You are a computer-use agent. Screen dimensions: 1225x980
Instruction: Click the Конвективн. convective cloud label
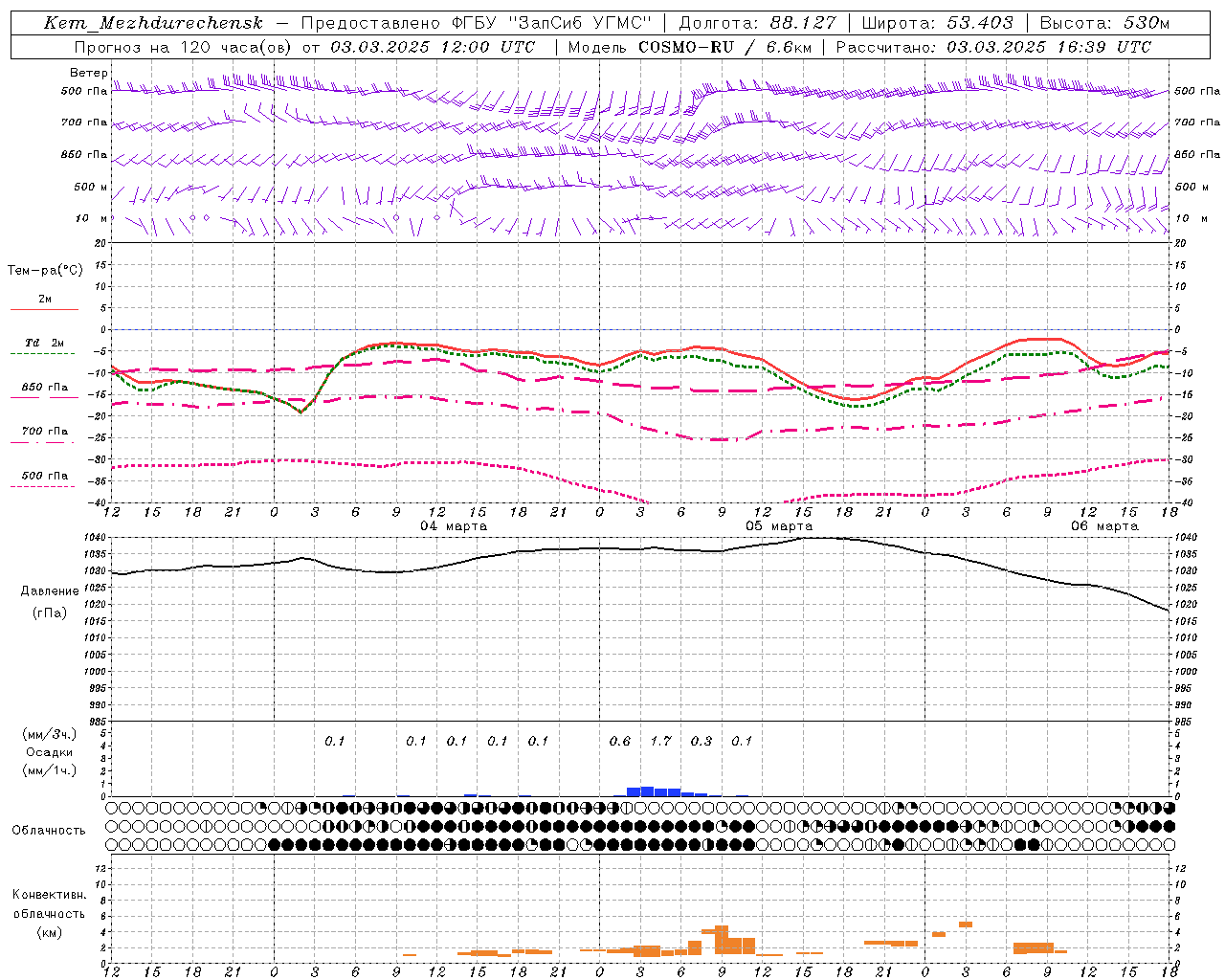click(x=50, y=895)
